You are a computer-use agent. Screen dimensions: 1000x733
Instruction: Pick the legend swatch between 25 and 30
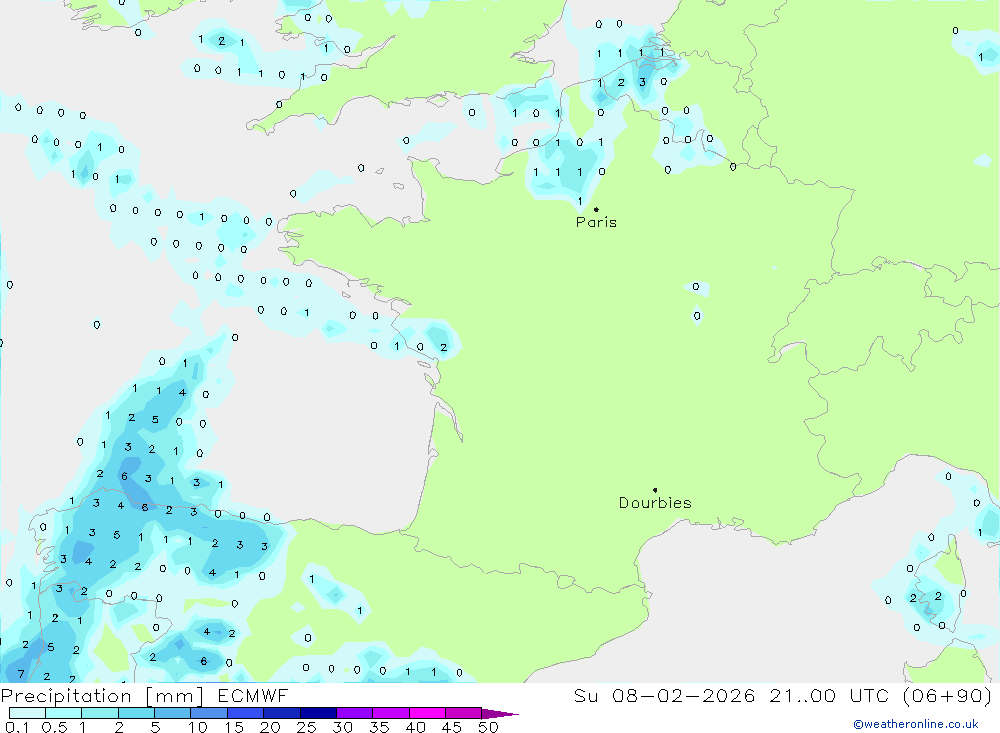point(318,713)
